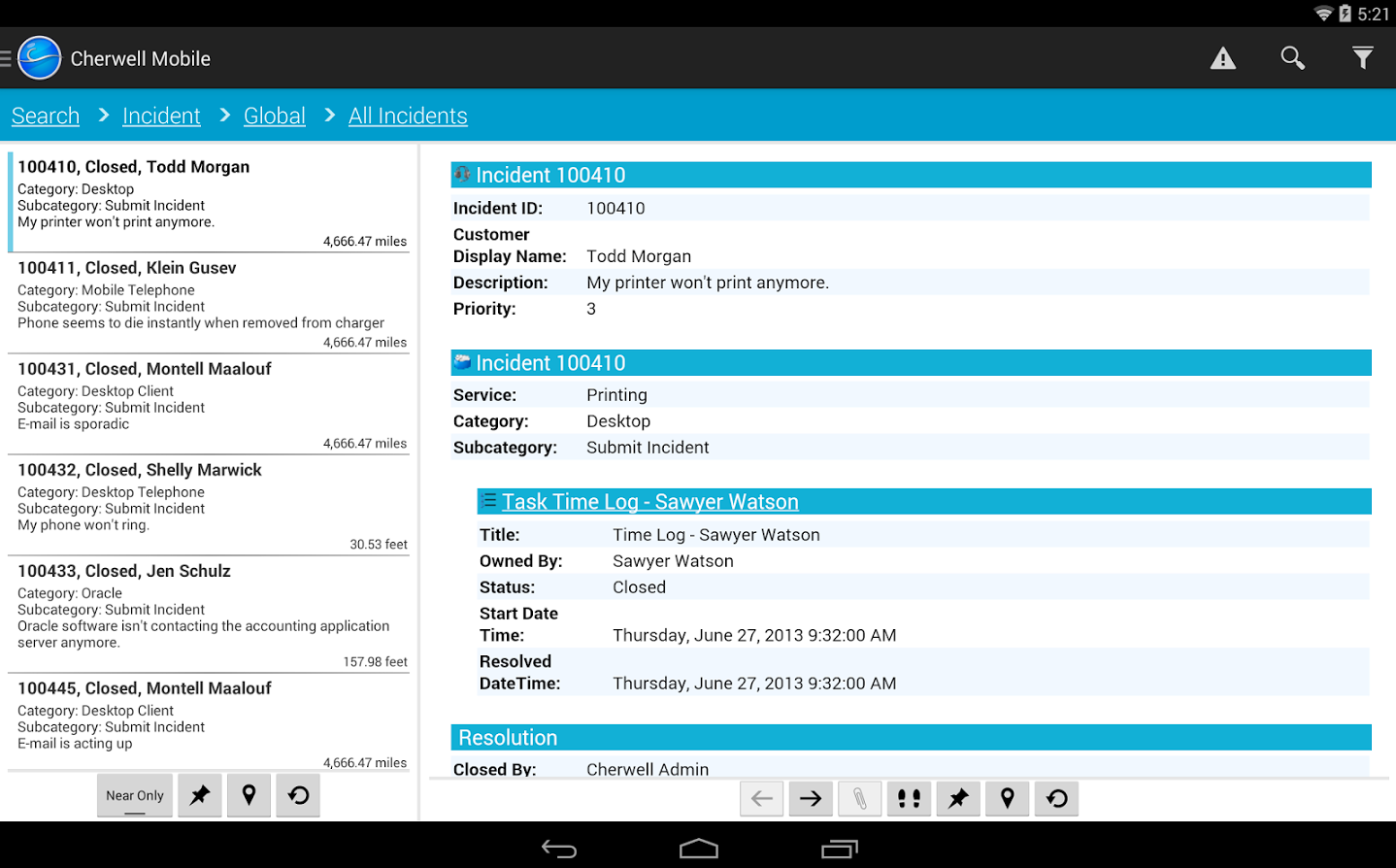Open Android recent apps
1396x868 pixels.
(840, 850)
